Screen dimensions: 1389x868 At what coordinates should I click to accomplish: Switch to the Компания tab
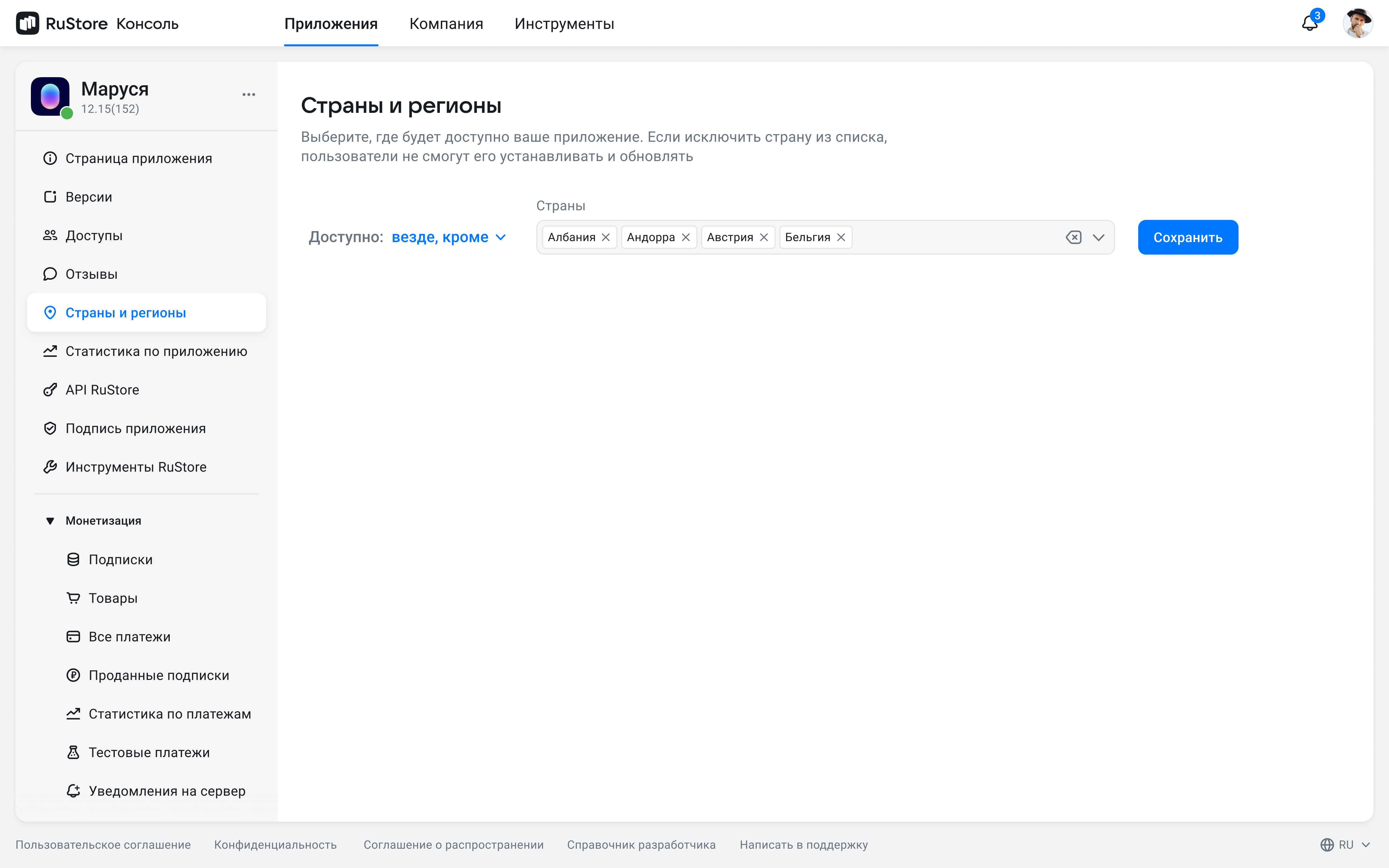[x=446, y=23]
